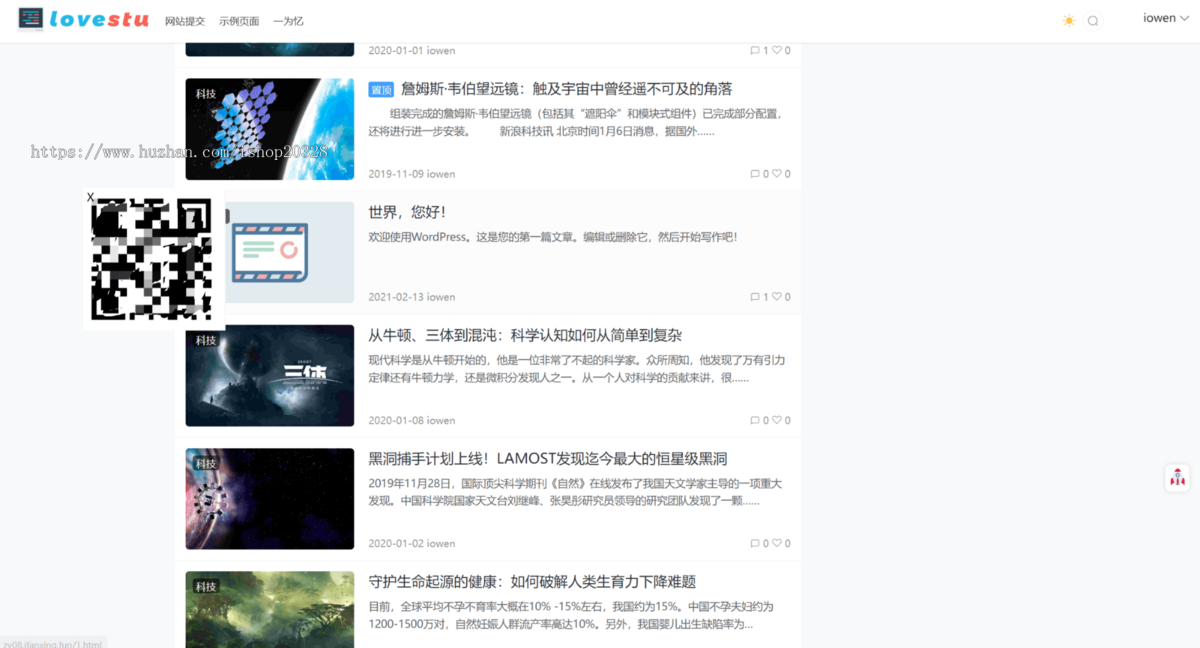Click the 科技 tag on the telescope thumbnail
1200x648 pixels.
pyautogui.click(x=206, y=93)
